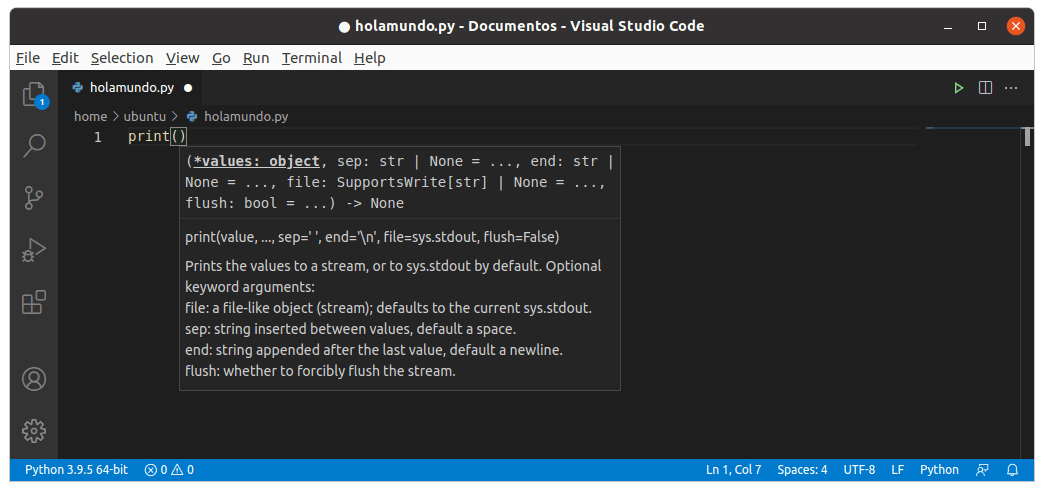Open the Terminal menu
This screenshot has width=1044, height=491.
[x=311, y=58]
